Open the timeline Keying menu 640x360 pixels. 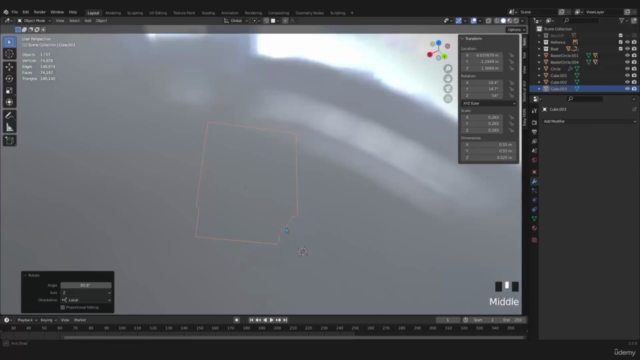[48, 320]
